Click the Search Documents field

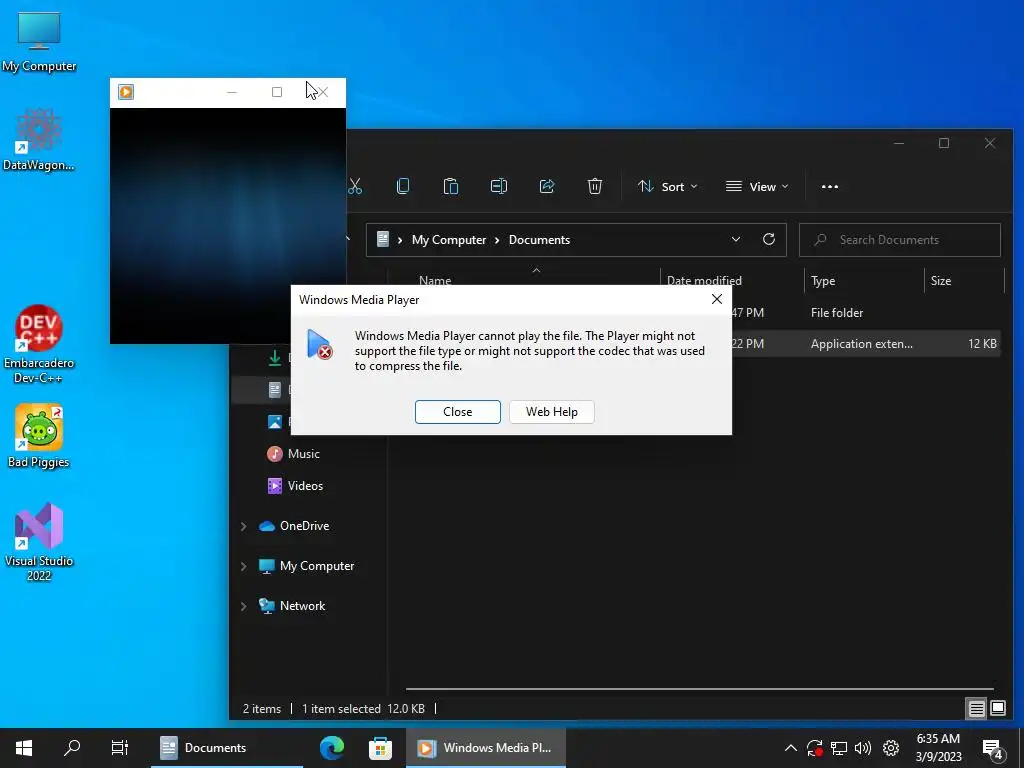click(x=900, y=240)
